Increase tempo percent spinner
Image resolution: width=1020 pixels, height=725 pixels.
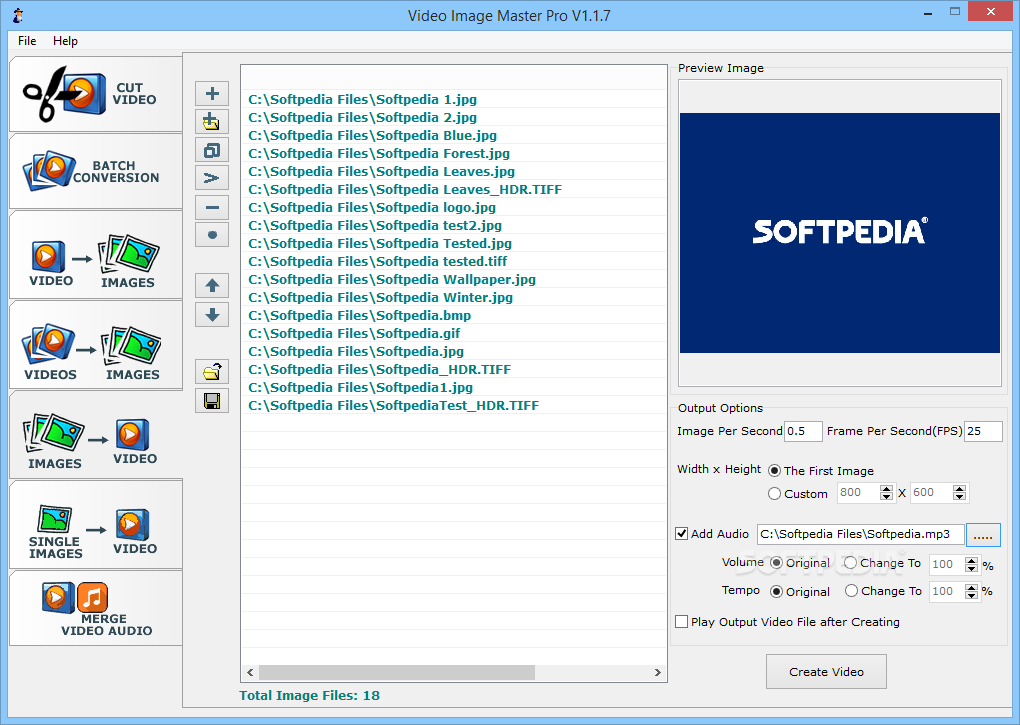click(x=971, y=588)
